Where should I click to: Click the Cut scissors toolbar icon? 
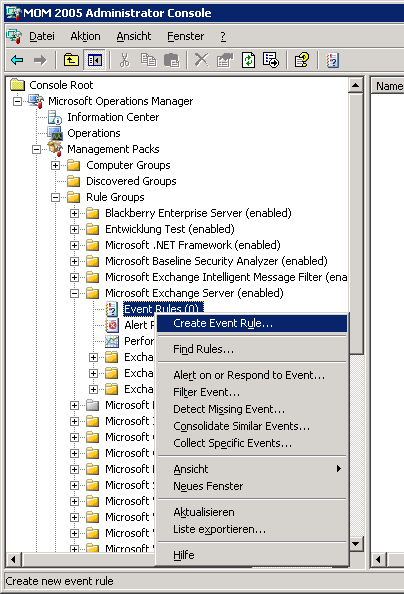125,60
